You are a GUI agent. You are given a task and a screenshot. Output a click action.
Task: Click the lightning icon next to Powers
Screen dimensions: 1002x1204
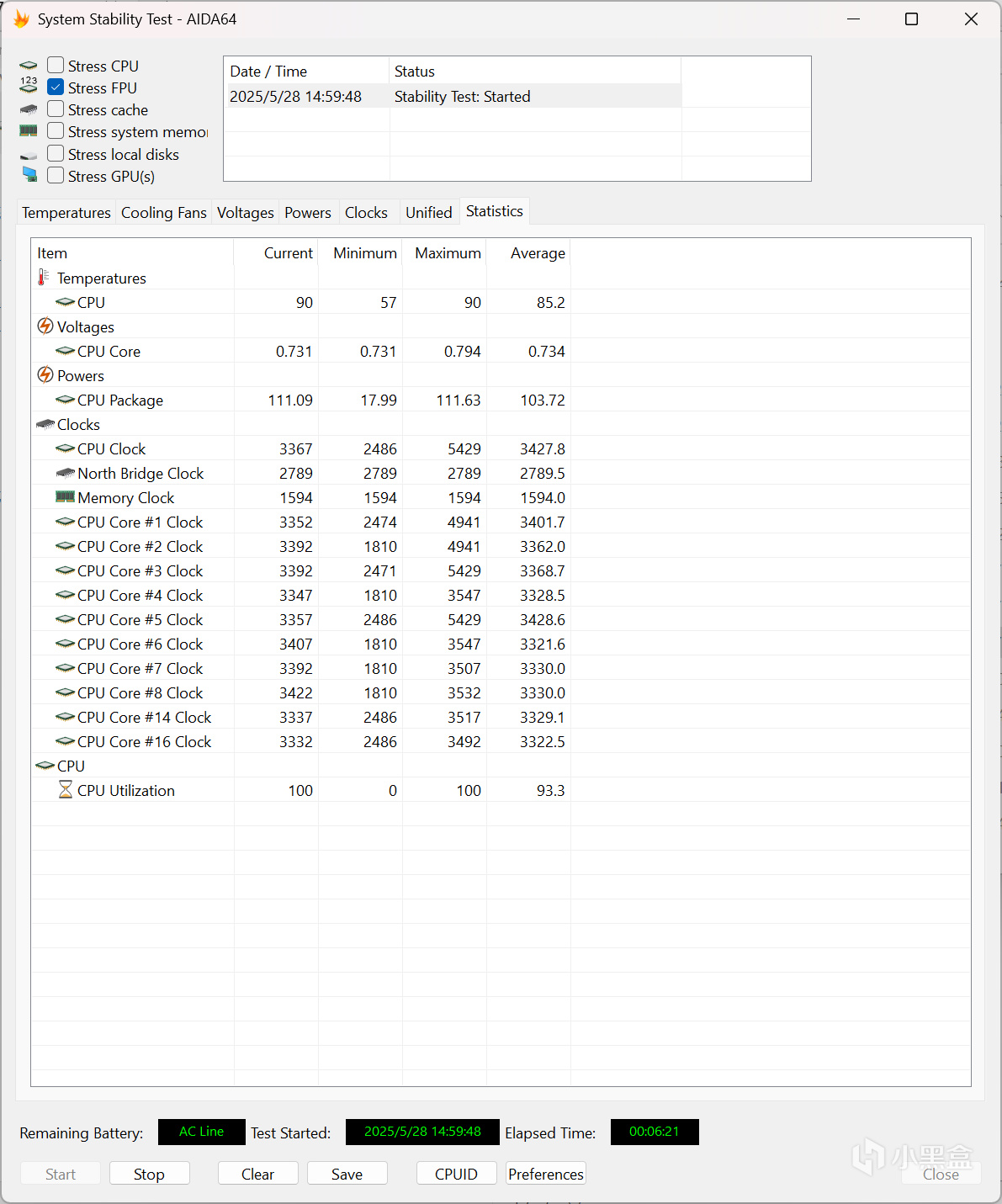(x=45, y=375)
